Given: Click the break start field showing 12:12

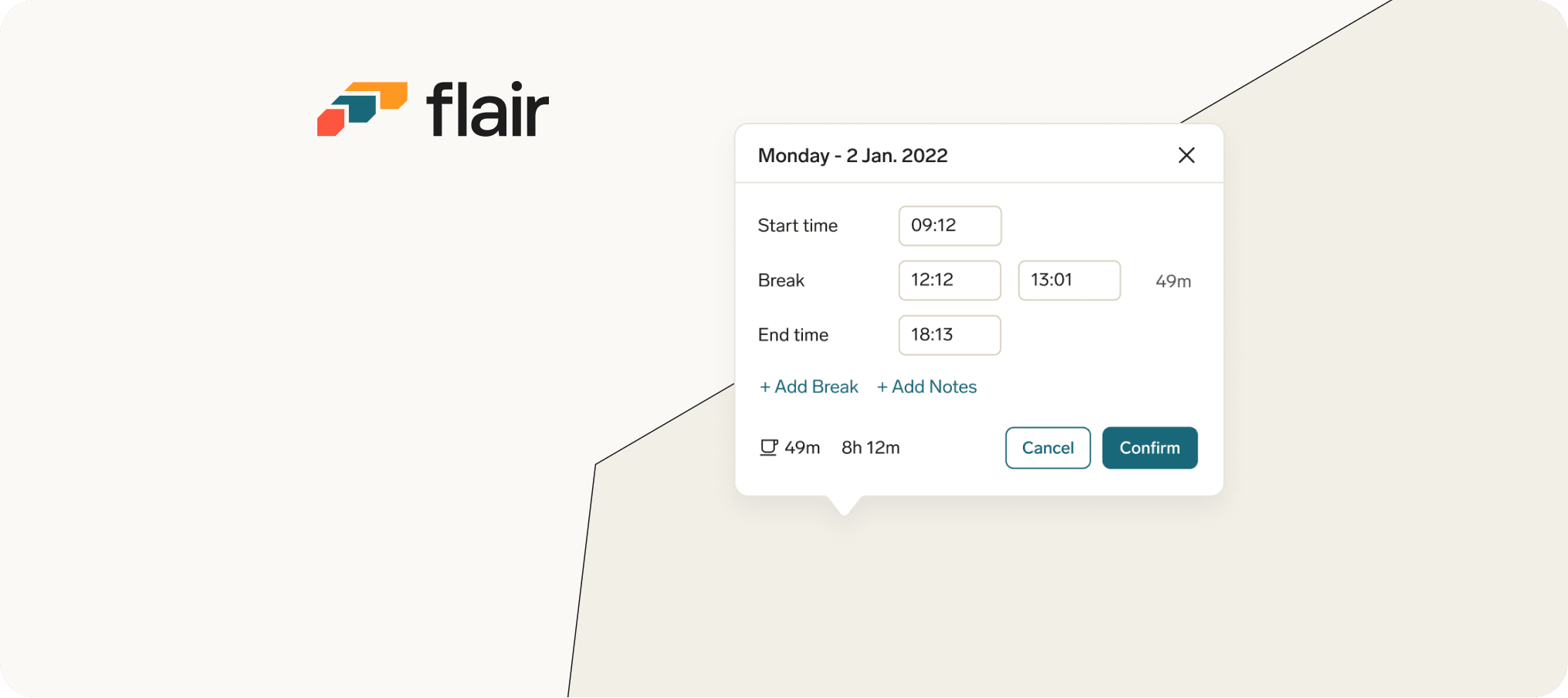Looking at the screenshot, I should [x=949, y=280].
